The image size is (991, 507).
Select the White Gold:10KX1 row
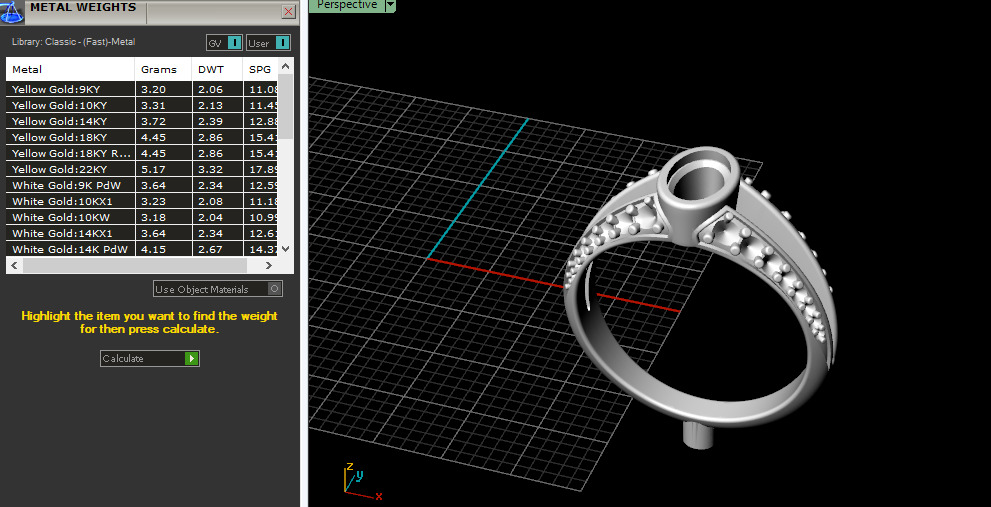coord(142,201)
